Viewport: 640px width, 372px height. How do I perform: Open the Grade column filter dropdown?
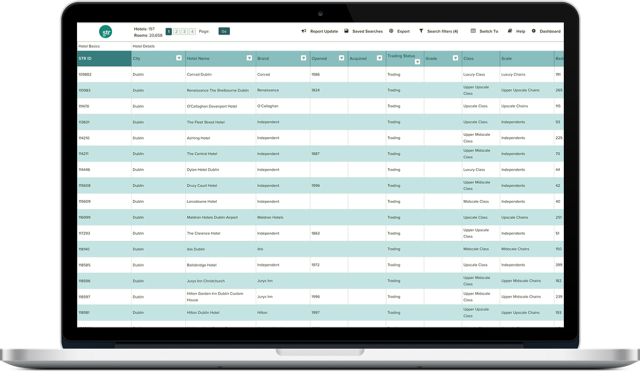[x=455, y=58]
